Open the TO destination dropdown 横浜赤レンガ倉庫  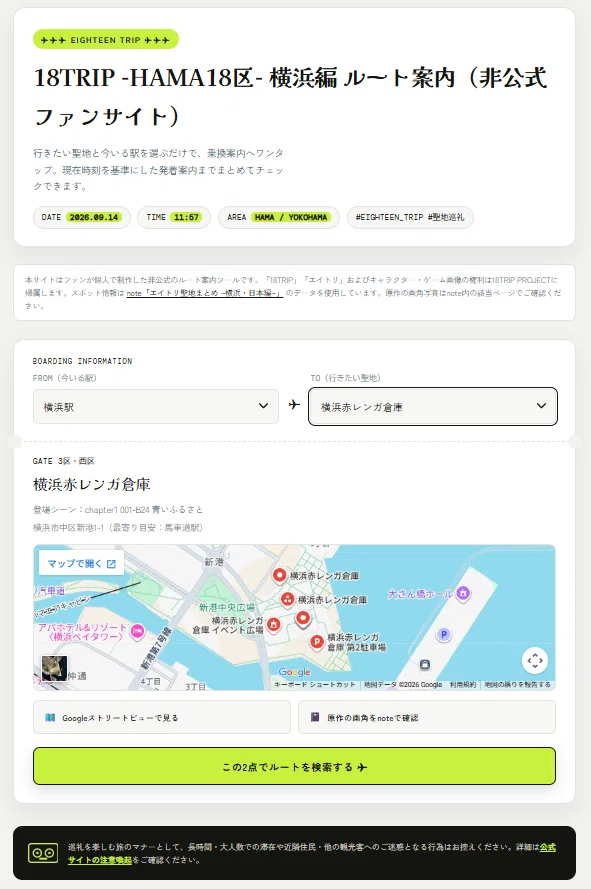433,406
